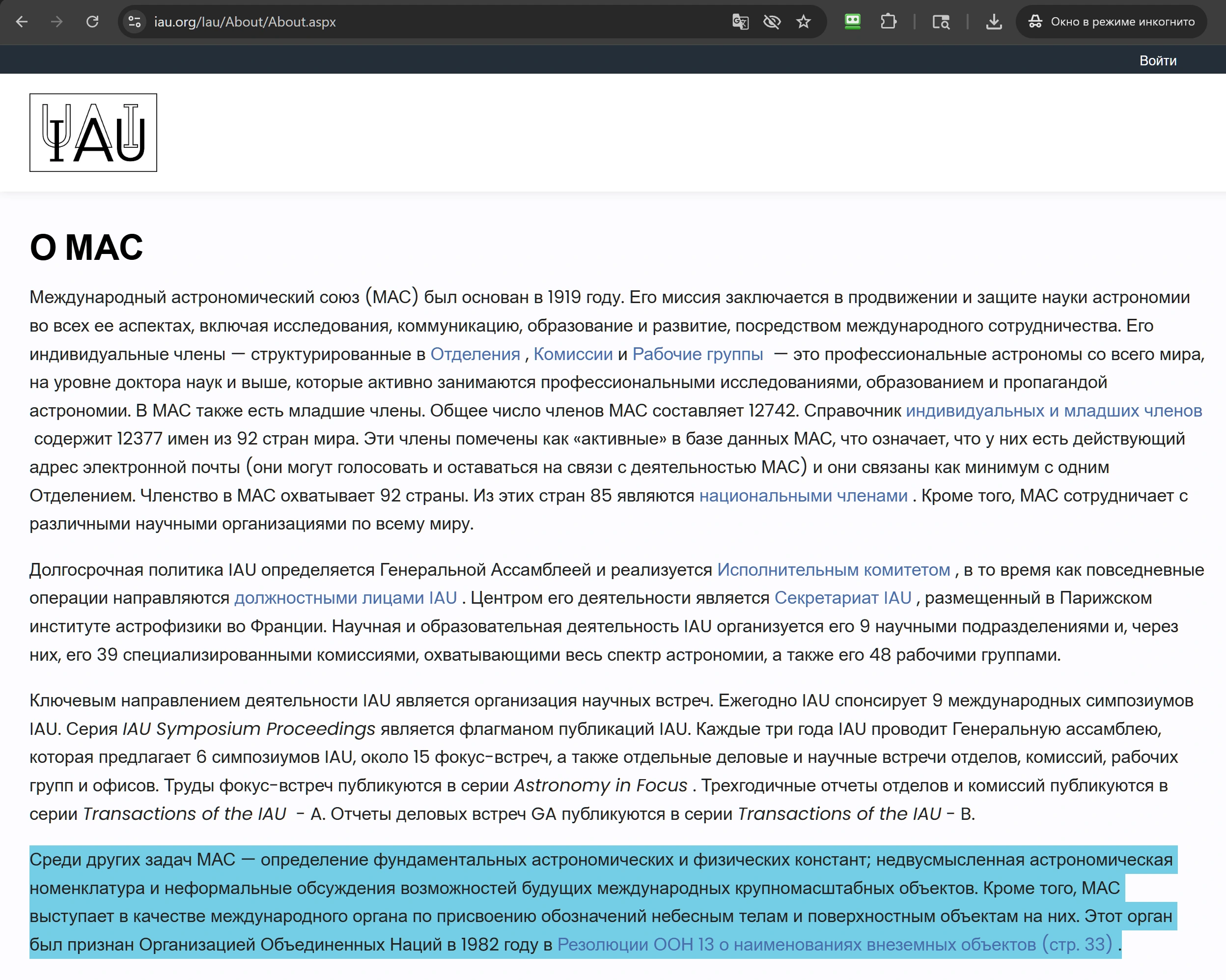Open site information icon in address bar
The width and height of the screenshot is (1226, 980).
[135, 22]
